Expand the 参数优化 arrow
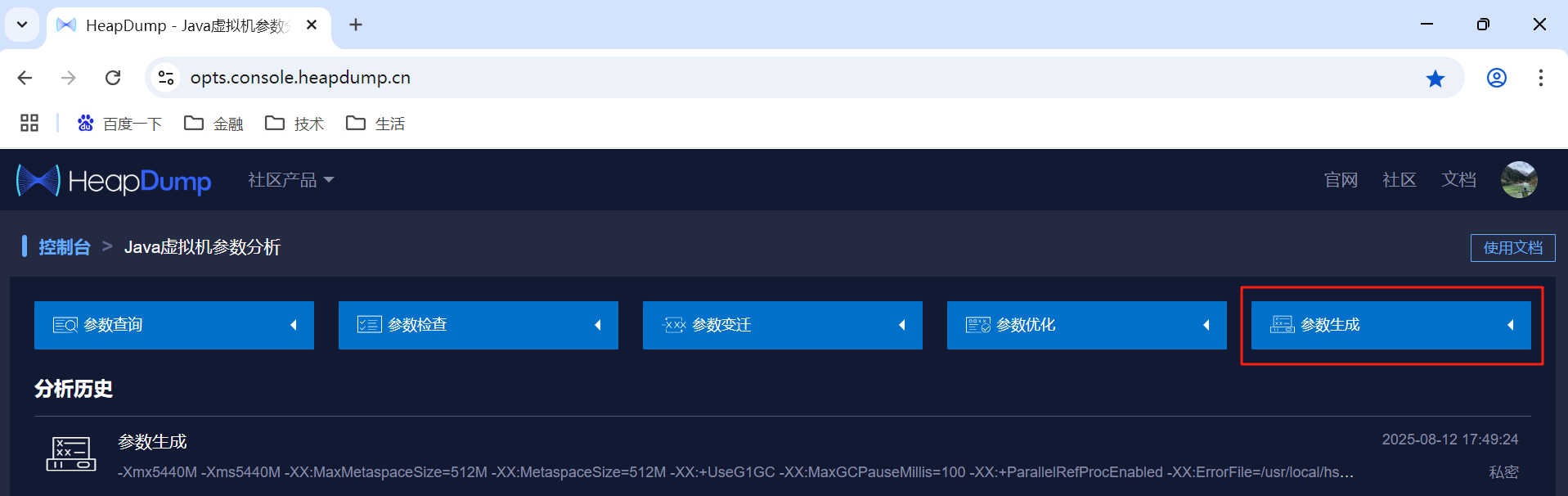Screen dimensions: 1568x496 [1206, 325]
